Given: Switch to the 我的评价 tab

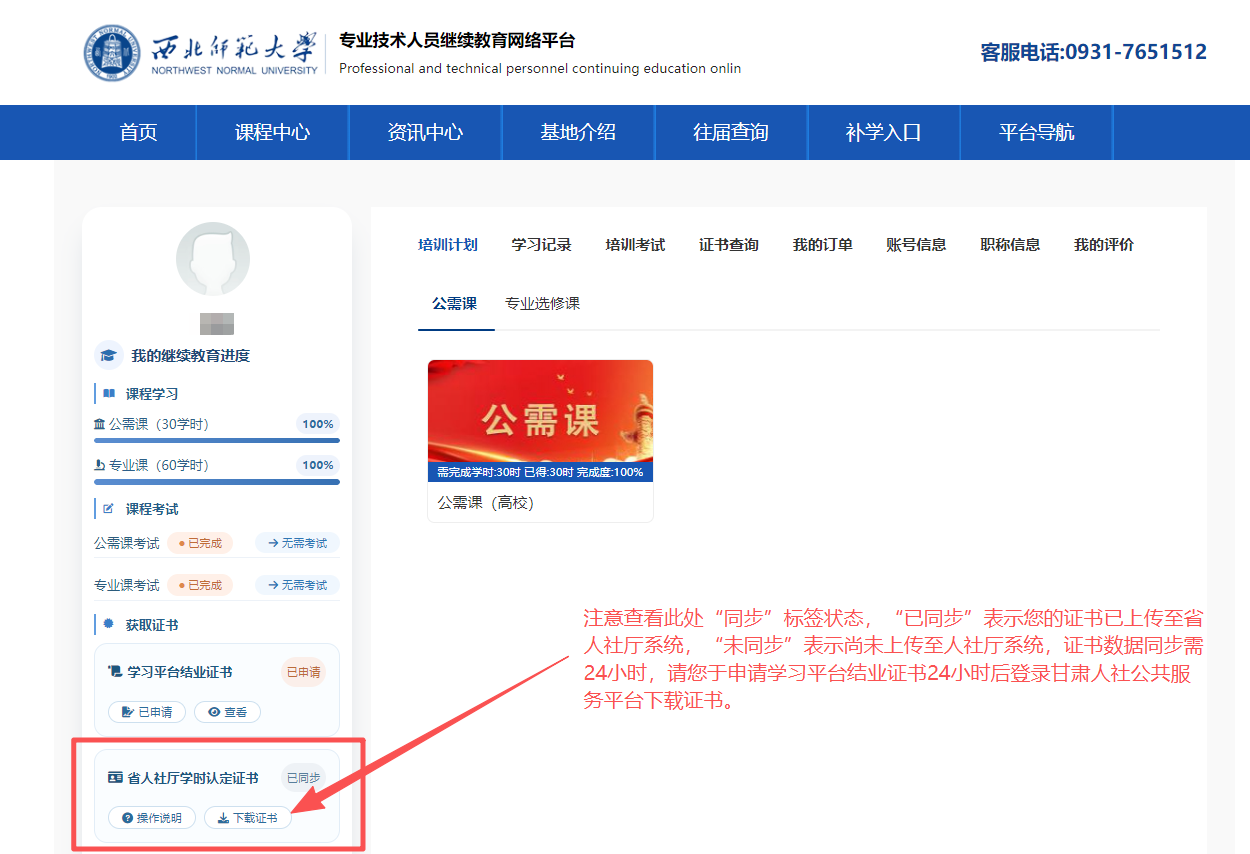Looking at the screenshot, I should click(x=1104, y=245).
